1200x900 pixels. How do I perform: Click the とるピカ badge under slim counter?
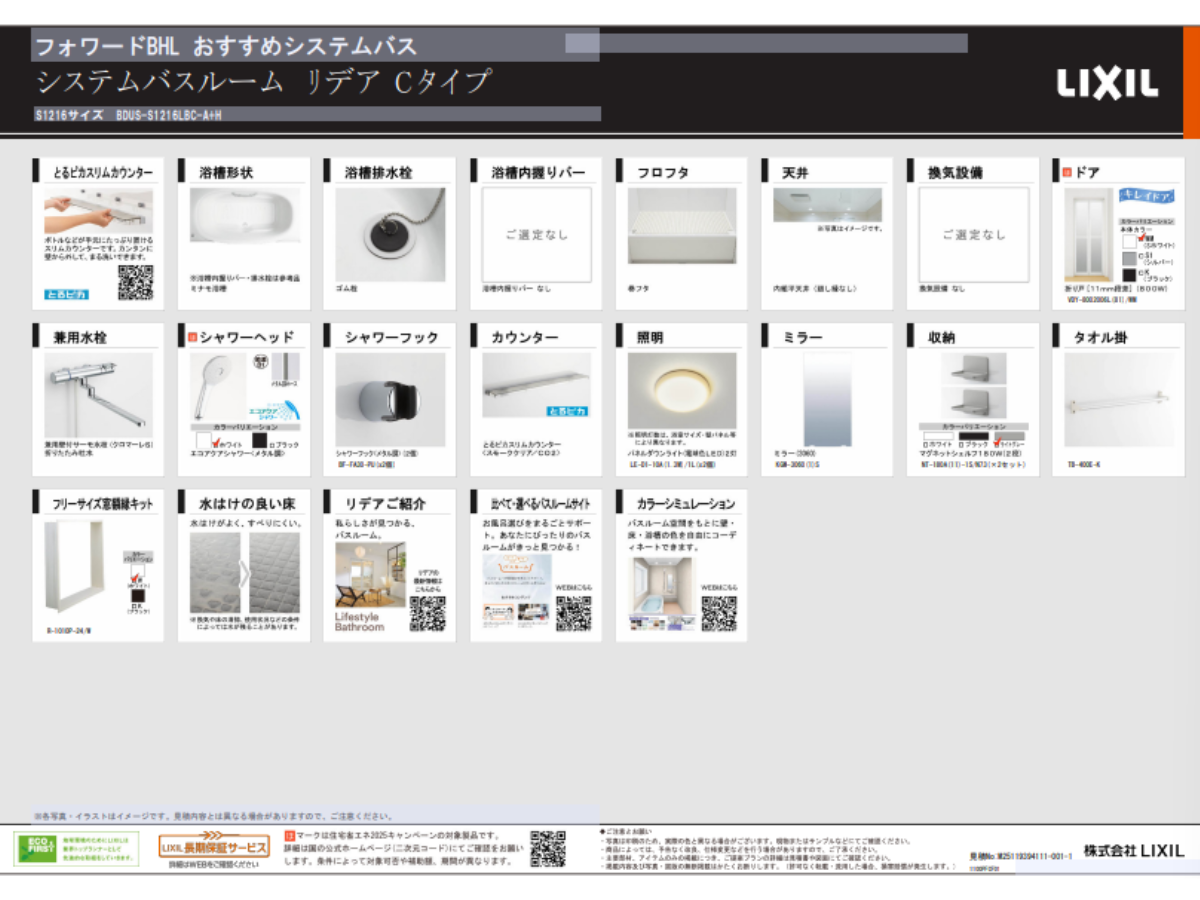66,294
